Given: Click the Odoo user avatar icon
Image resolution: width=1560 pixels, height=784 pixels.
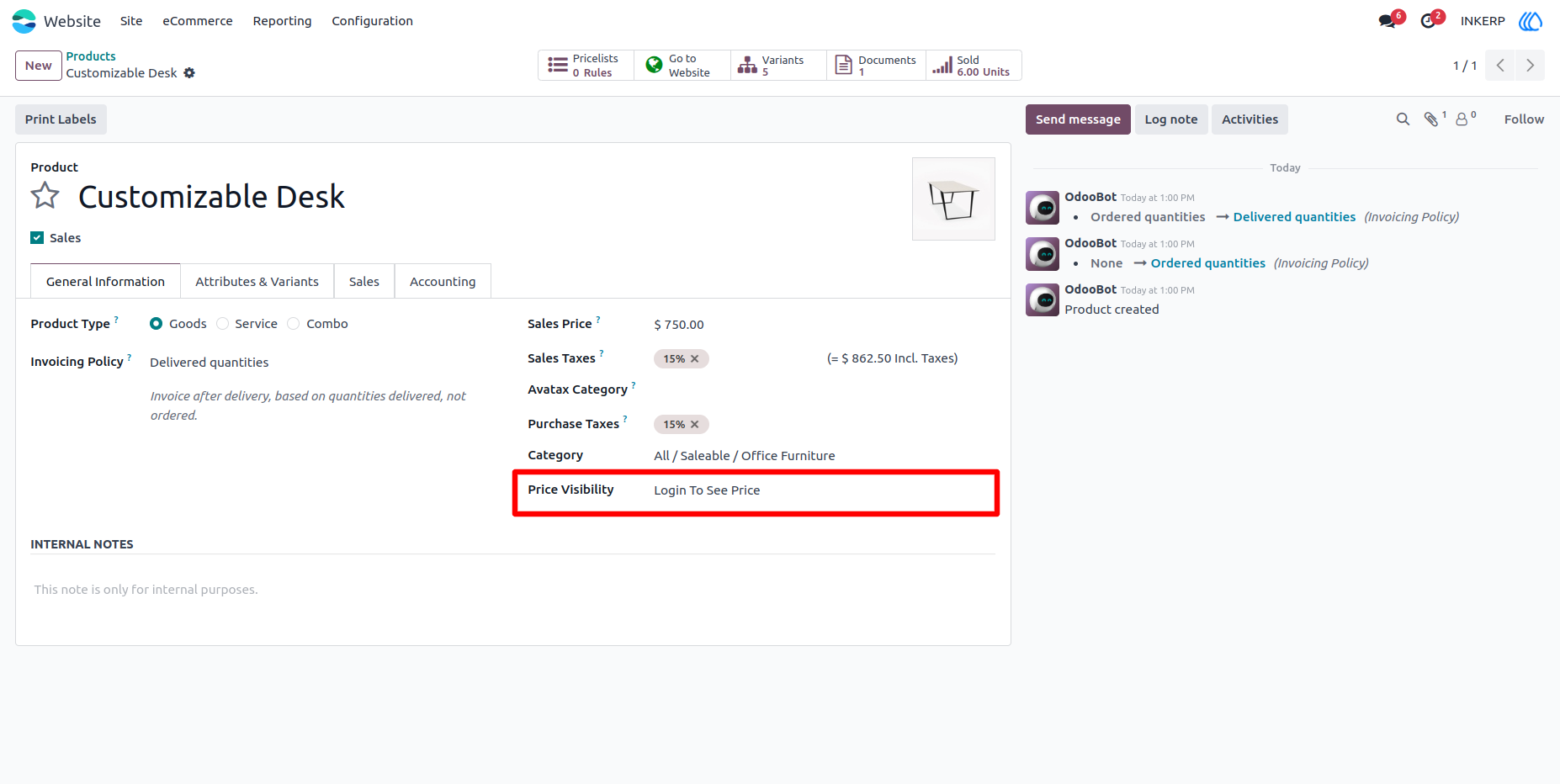Looking at the screenshot, I should [x=1531, y=21].
